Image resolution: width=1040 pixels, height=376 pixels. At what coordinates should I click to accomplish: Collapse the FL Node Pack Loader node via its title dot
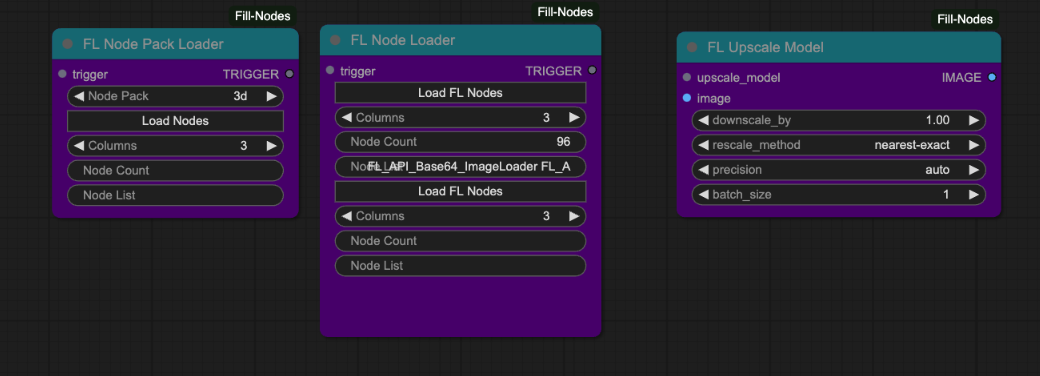(68, 44)
